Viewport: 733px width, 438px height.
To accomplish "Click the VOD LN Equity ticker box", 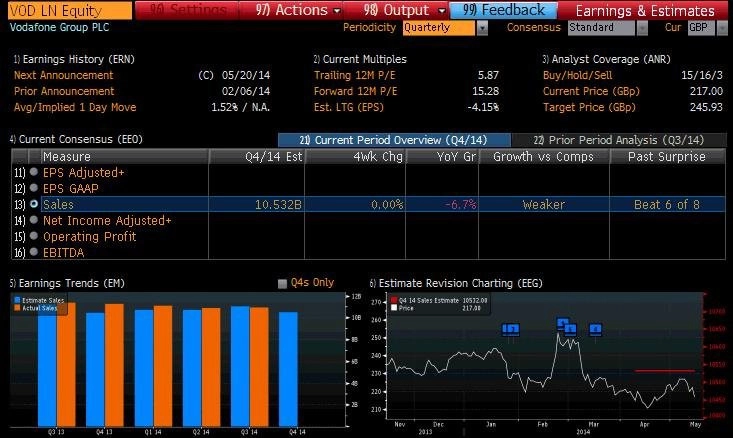I will [70, 10].
